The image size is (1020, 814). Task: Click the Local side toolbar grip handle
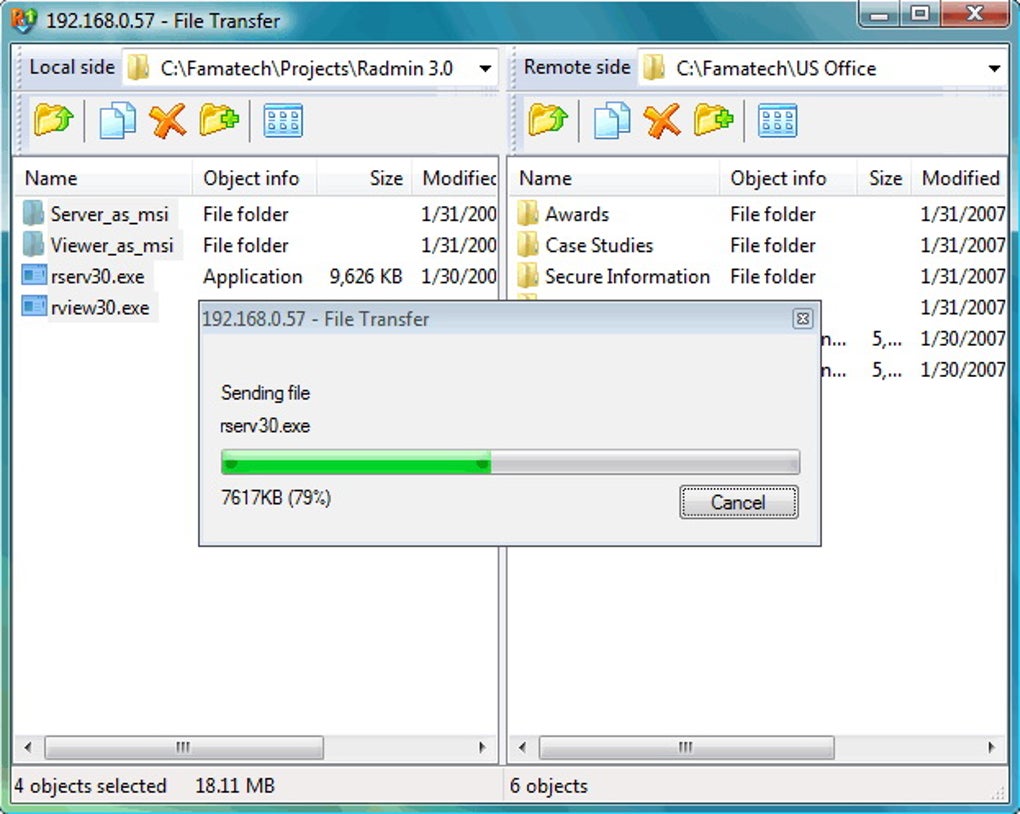(19, 124)
